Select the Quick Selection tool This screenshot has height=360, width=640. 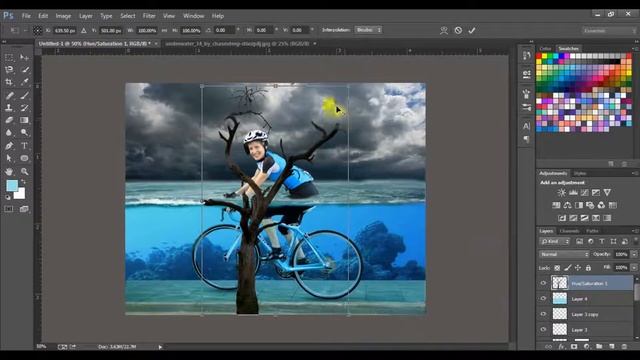coord(24,70)
